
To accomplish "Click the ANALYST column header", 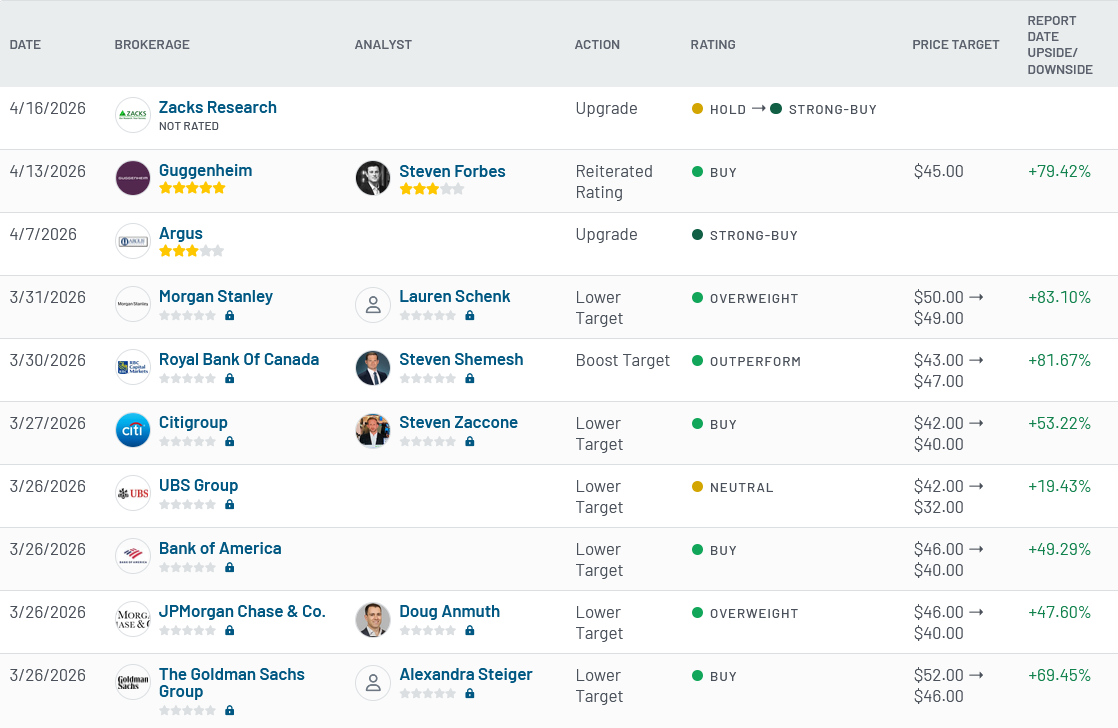I will (383, 44).
